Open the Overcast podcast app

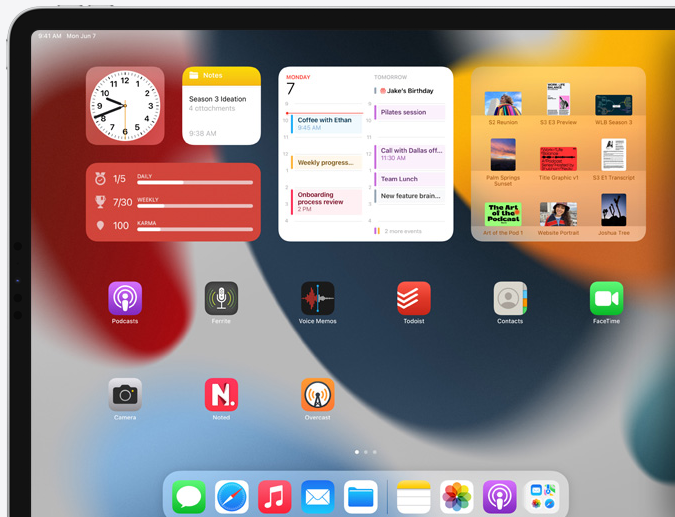tap(317, 394)
